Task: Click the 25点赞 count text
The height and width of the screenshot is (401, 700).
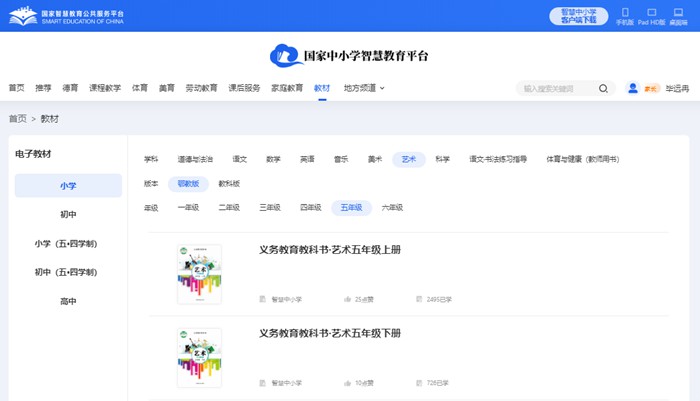Action: (364, 300)
